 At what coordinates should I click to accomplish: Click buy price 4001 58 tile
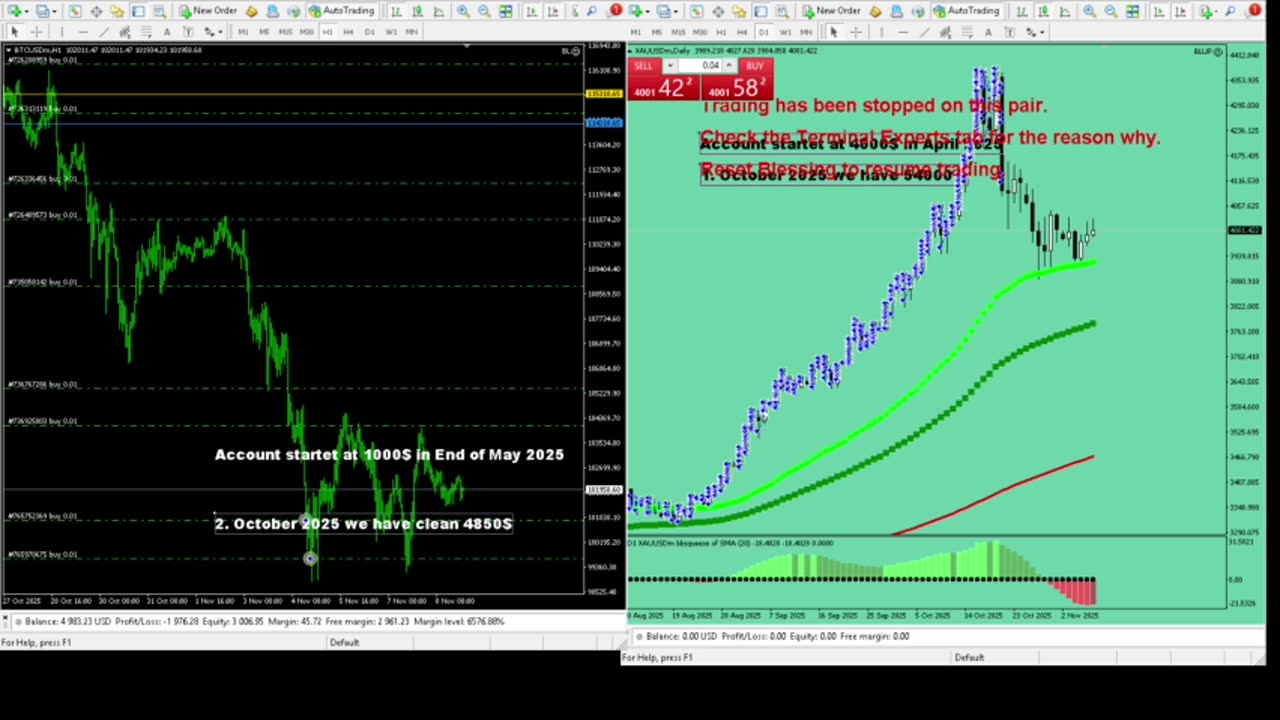737,88
